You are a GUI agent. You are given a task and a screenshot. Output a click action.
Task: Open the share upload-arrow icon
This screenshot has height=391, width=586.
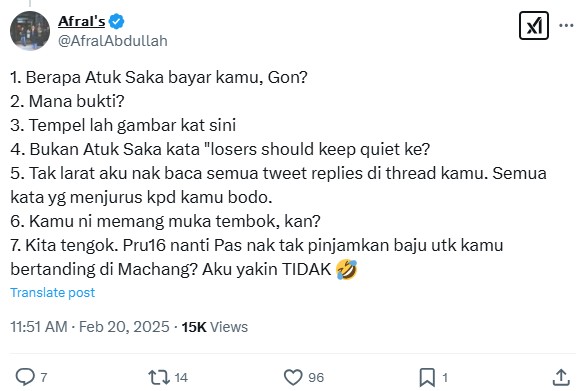point(561,377)
